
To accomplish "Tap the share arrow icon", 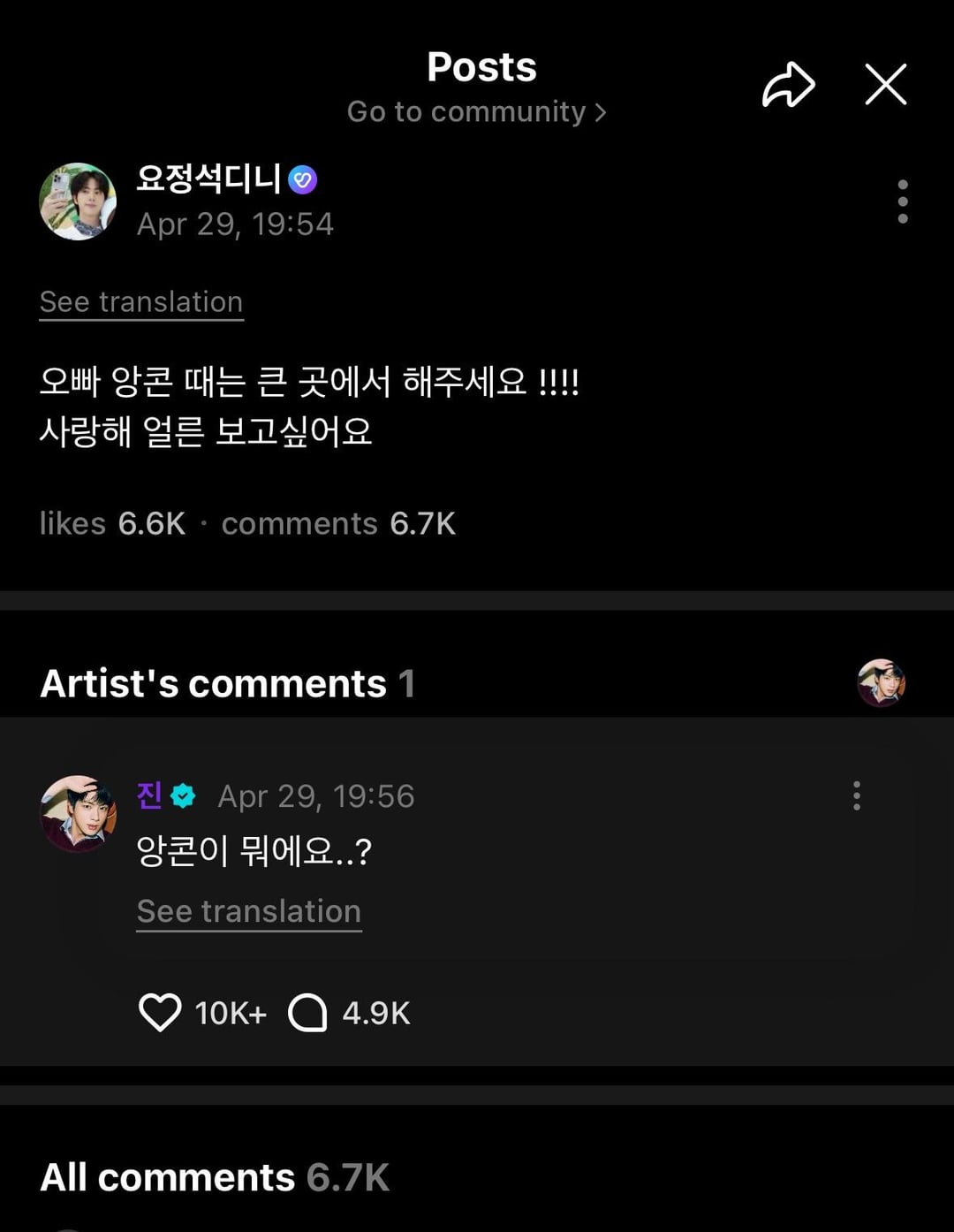I will [788, 86].
